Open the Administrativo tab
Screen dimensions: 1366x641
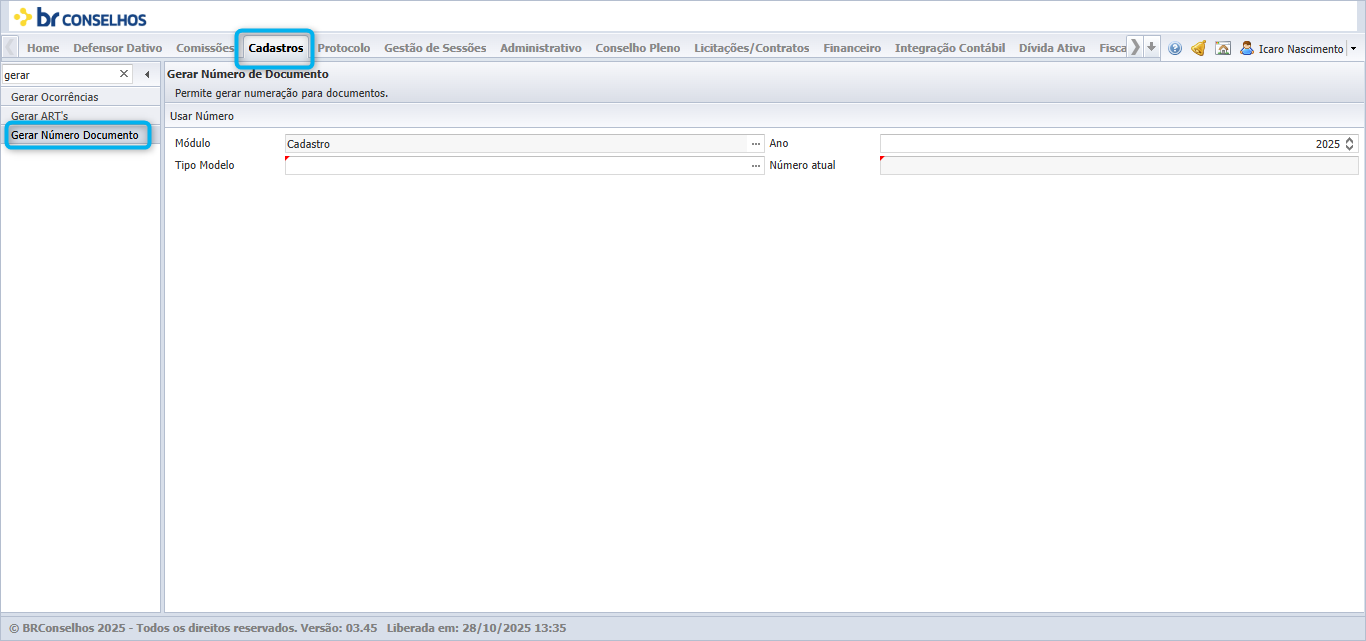(541, 48)
